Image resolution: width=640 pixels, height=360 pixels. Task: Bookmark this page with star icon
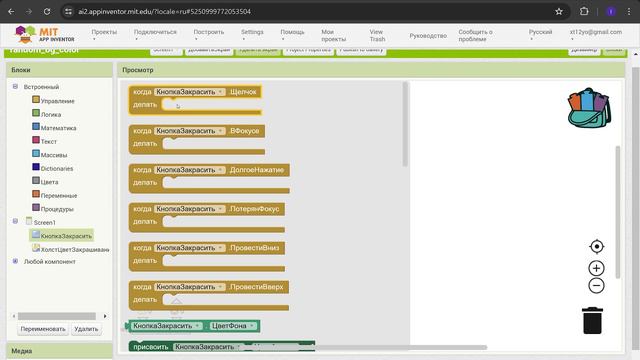pos(559,11)
